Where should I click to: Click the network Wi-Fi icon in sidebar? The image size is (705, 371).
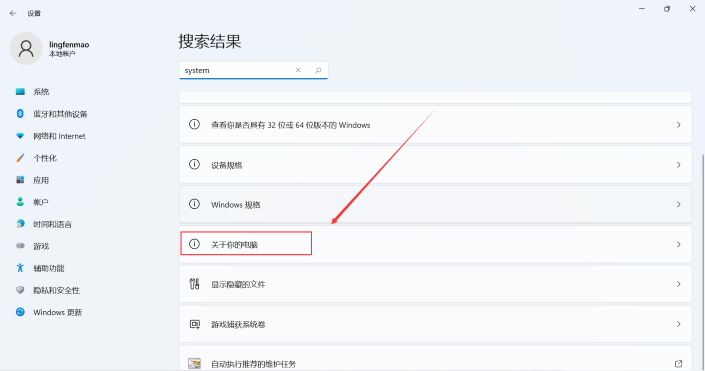(20, 136)
